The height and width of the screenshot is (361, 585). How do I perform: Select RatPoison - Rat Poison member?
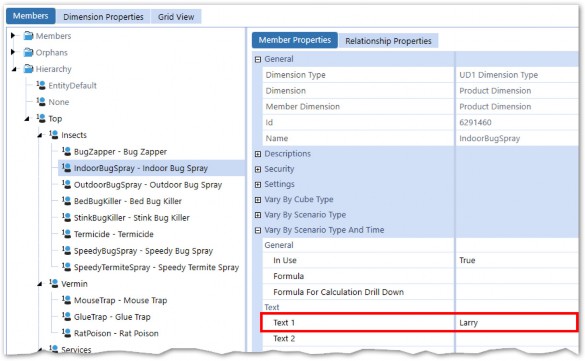point(116,333)
